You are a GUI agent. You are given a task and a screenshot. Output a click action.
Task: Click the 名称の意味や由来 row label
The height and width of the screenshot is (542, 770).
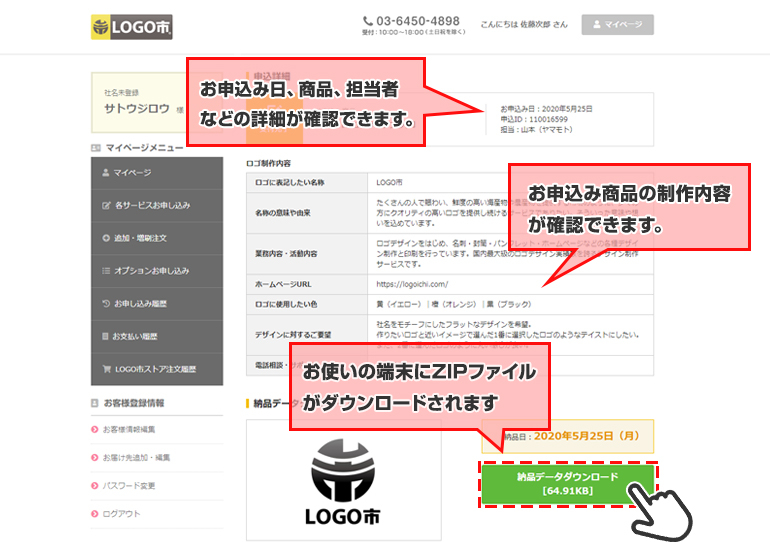282,213
